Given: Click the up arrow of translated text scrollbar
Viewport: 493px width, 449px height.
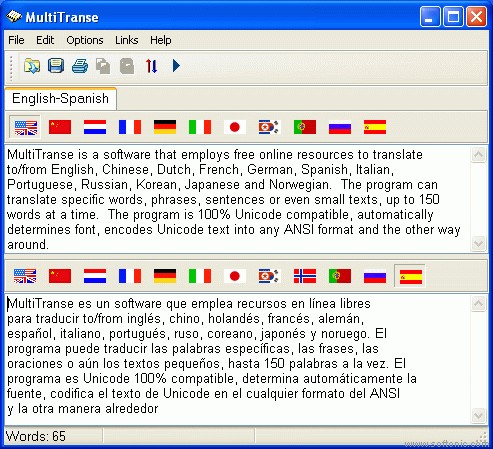Looking at the screenshot, I should pyautogui.click(x=478, y=303).
